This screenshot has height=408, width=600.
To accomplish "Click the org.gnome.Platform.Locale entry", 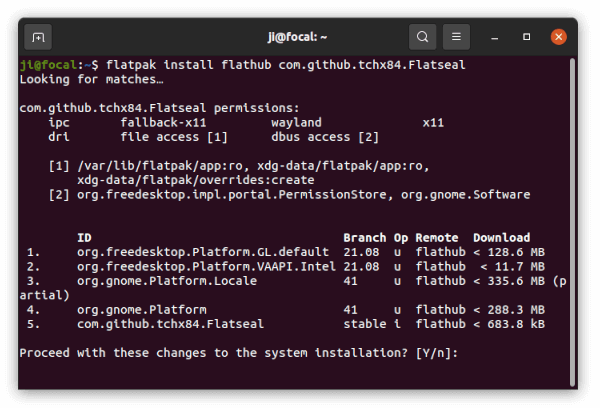I will (167, 281).
